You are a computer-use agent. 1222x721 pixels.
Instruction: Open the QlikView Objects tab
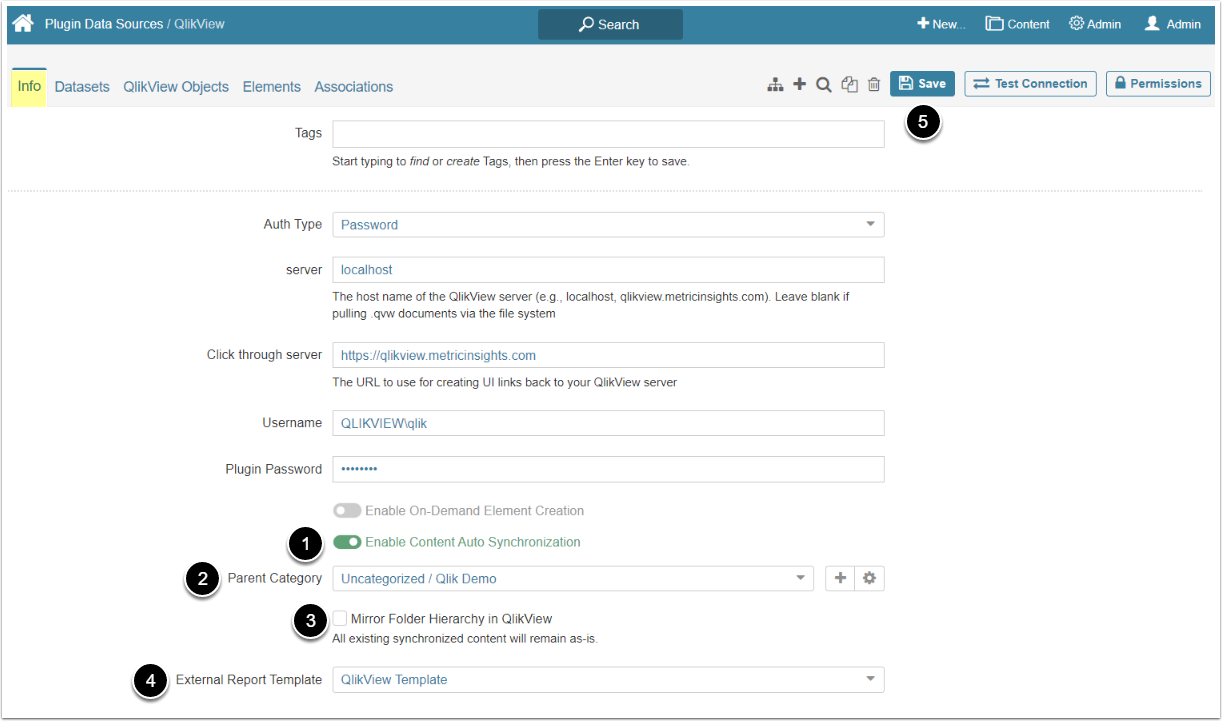(176, 87)
